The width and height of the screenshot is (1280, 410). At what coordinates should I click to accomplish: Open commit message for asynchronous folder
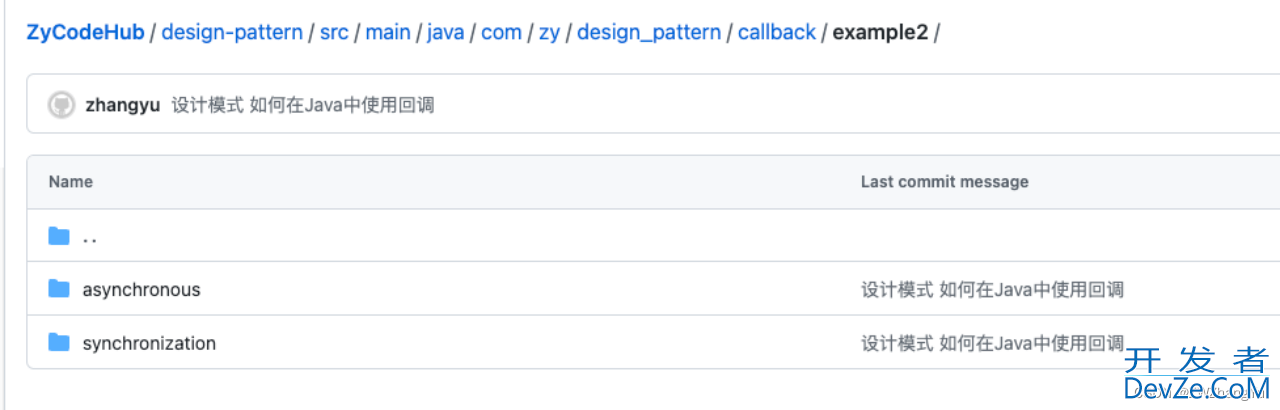(x=993, y=290)
